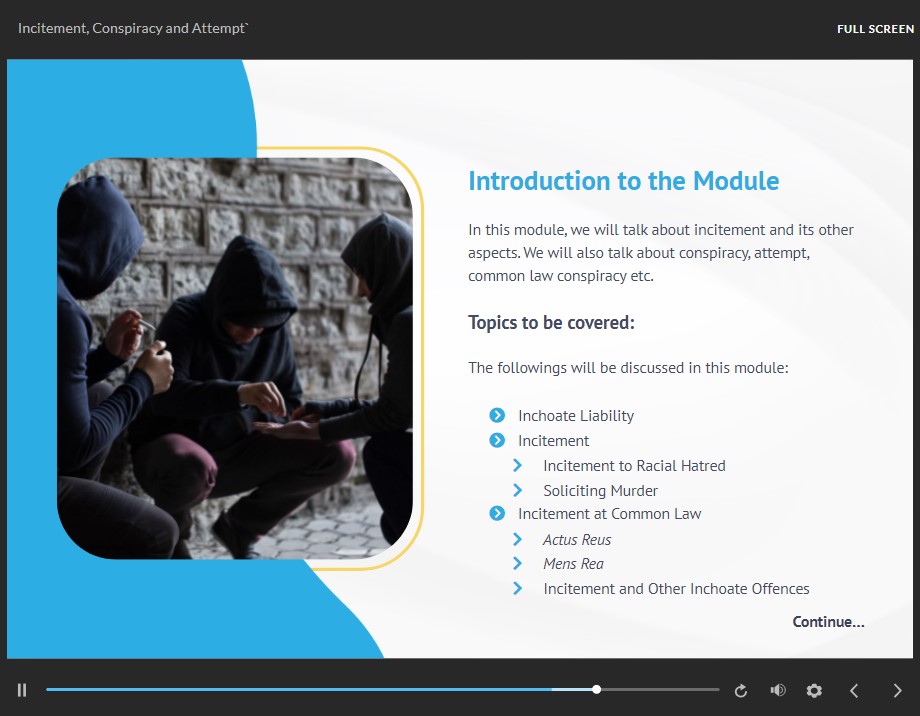This screenshot has width=920, height=716.
Task: Click the chevron beside Incitement to Racial Hatred
Action: pyautogui.click(x=517, y=465)
